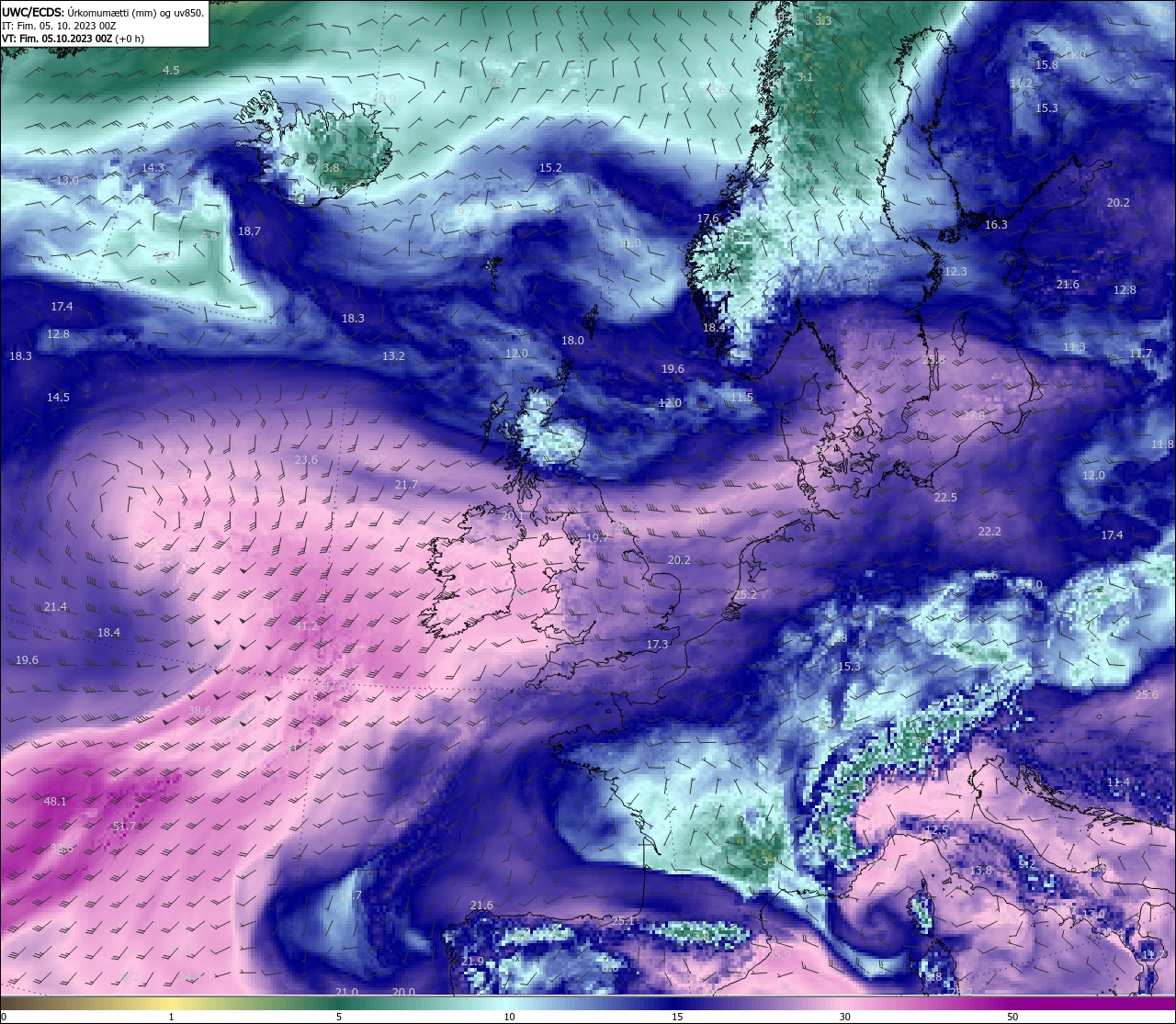This screenshot has height=1024, width=1176.
Task: Click the VT: Fim. 05.10.2023 00Z (+0 h) line
Action: [73, 39]
